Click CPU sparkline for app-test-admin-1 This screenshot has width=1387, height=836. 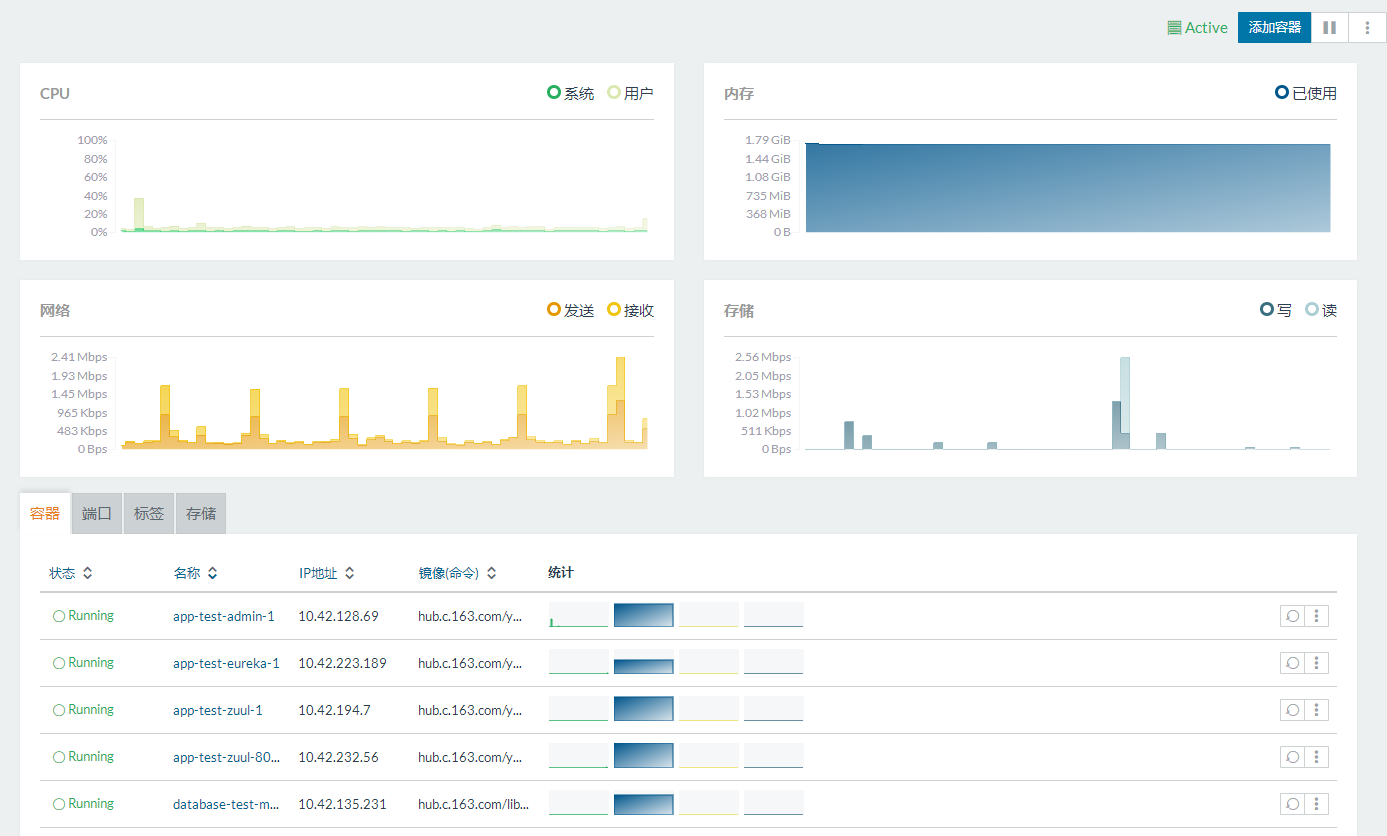[578, 615]
